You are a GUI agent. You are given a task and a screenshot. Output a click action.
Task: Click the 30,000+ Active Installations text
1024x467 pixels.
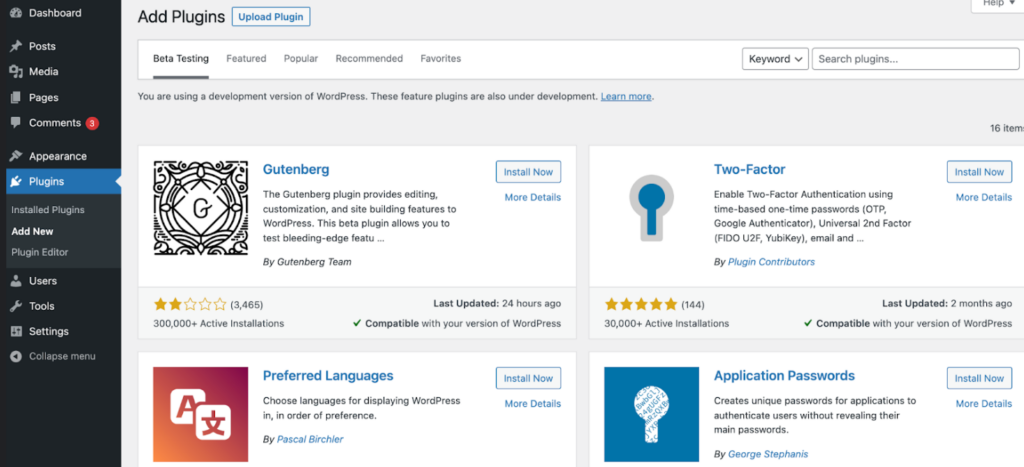[667, 323]
